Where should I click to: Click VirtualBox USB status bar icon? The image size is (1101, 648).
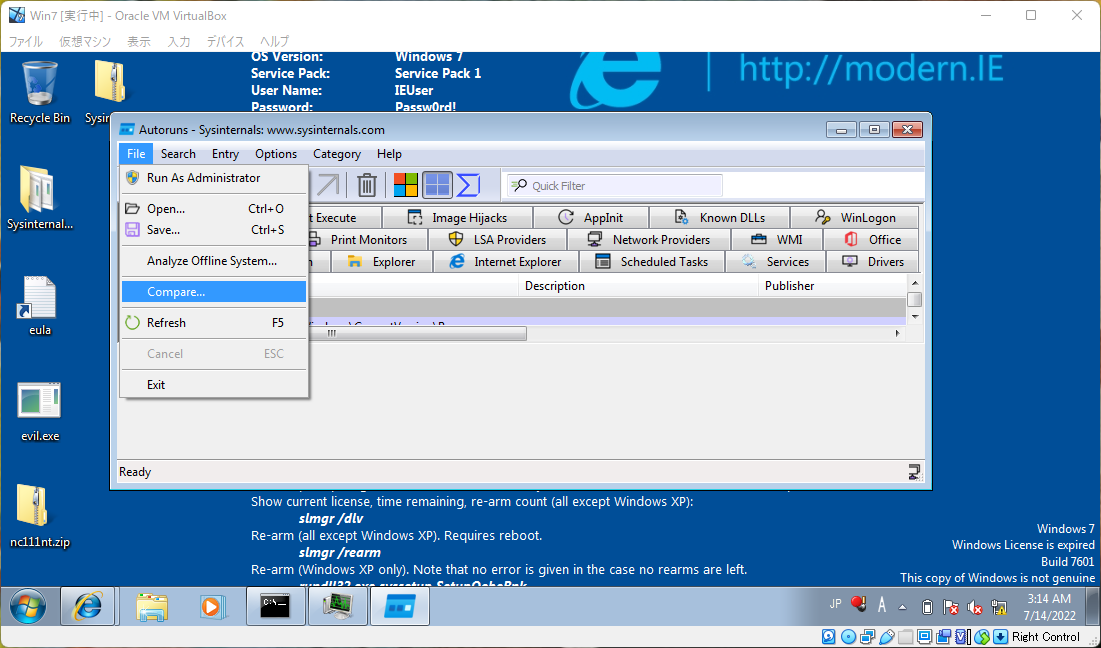[x=888, y=637]
